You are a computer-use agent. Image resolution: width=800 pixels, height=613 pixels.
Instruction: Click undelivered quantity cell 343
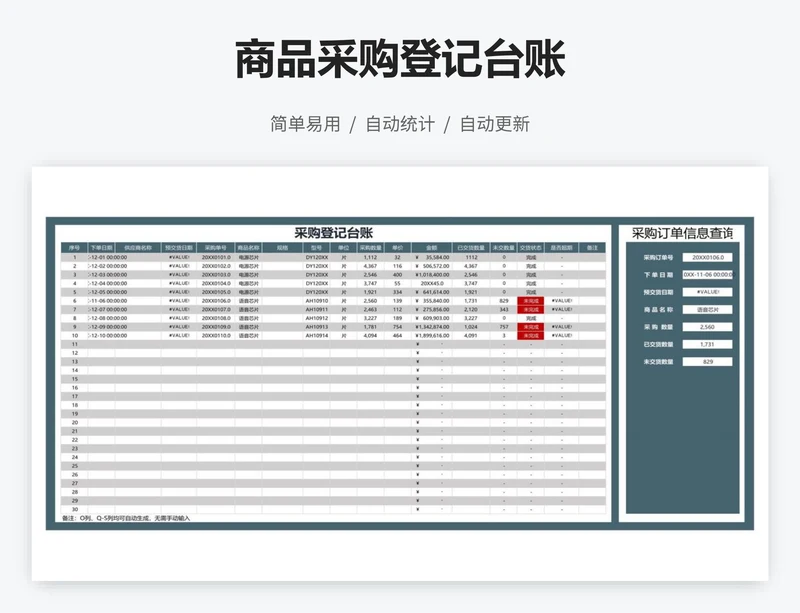tap(504, 310)
